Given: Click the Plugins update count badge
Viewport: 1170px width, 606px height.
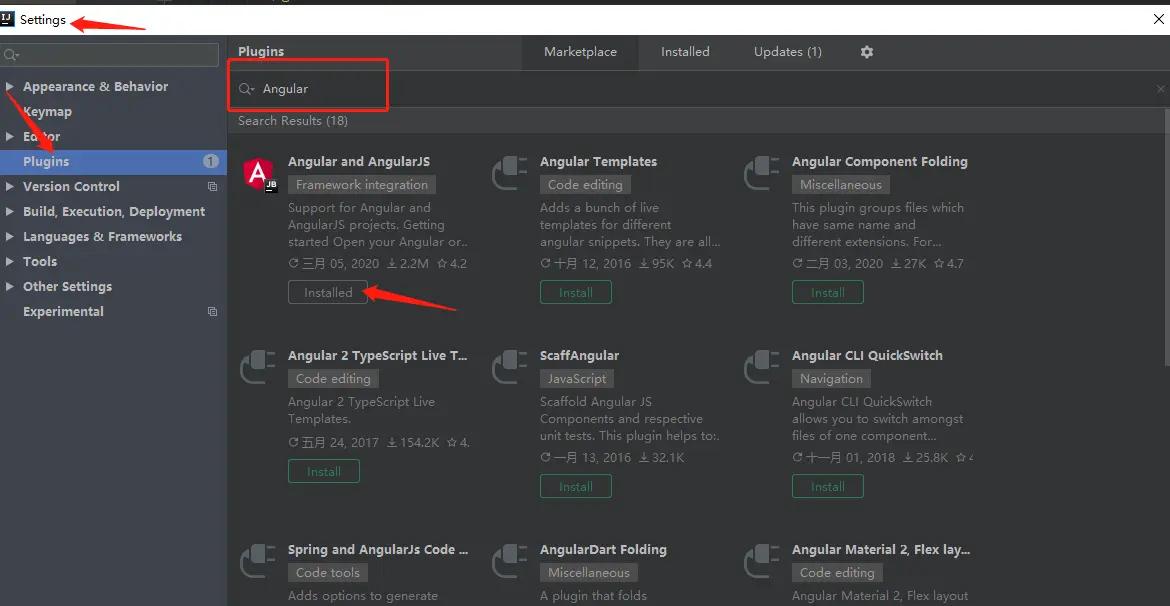Looking at the screenshot, I should (x=210, y=162).
